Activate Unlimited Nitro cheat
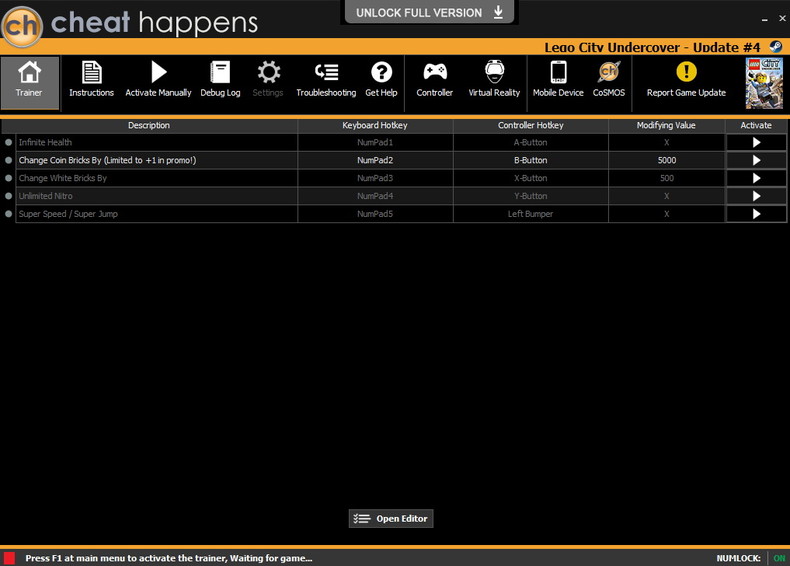The width and height of the screenshot is (790, 566). (x=756, y=196)
